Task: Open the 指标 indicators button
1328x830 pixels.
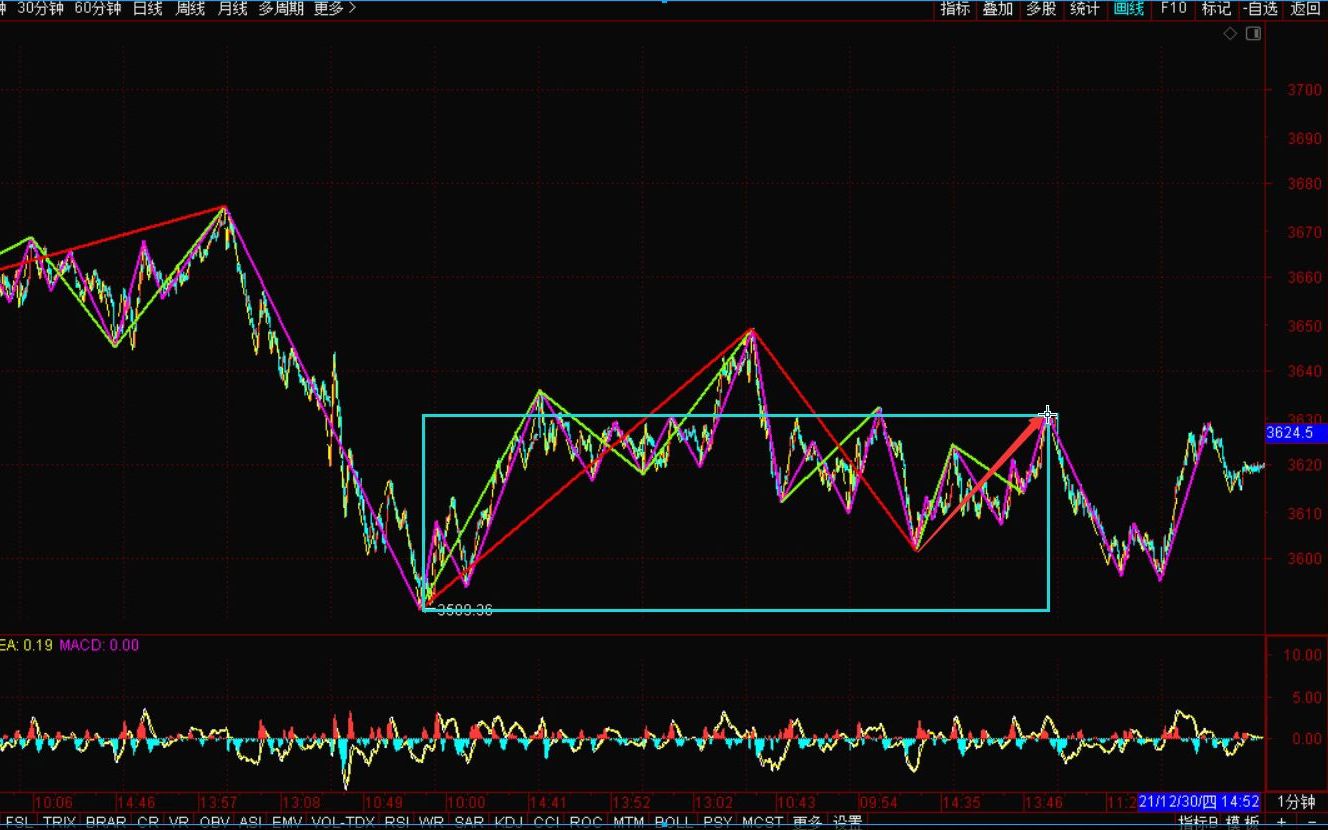Action: (955, 8)
